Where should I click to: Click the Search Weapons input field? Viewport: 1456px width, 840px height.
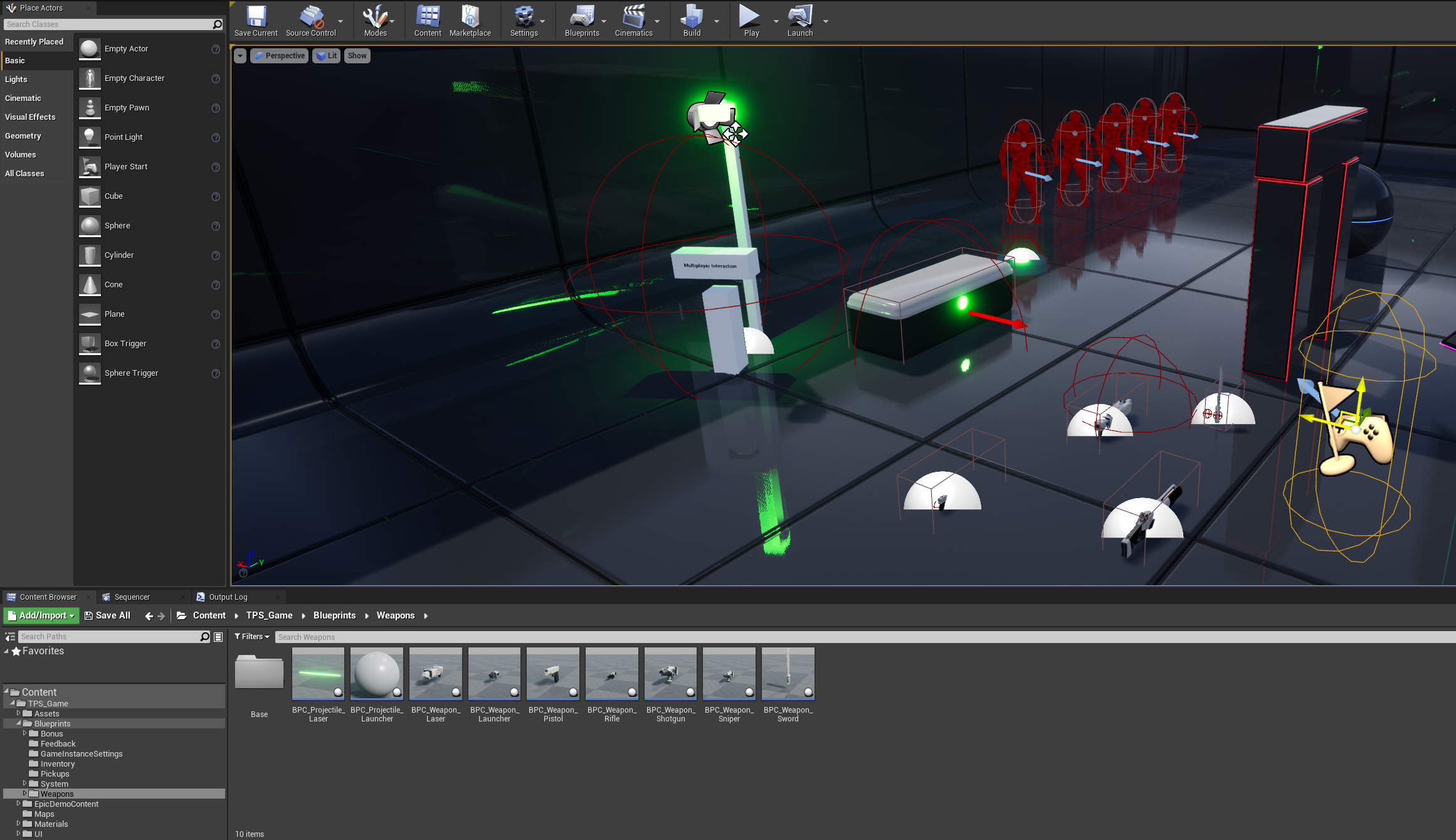pos(815,637)
